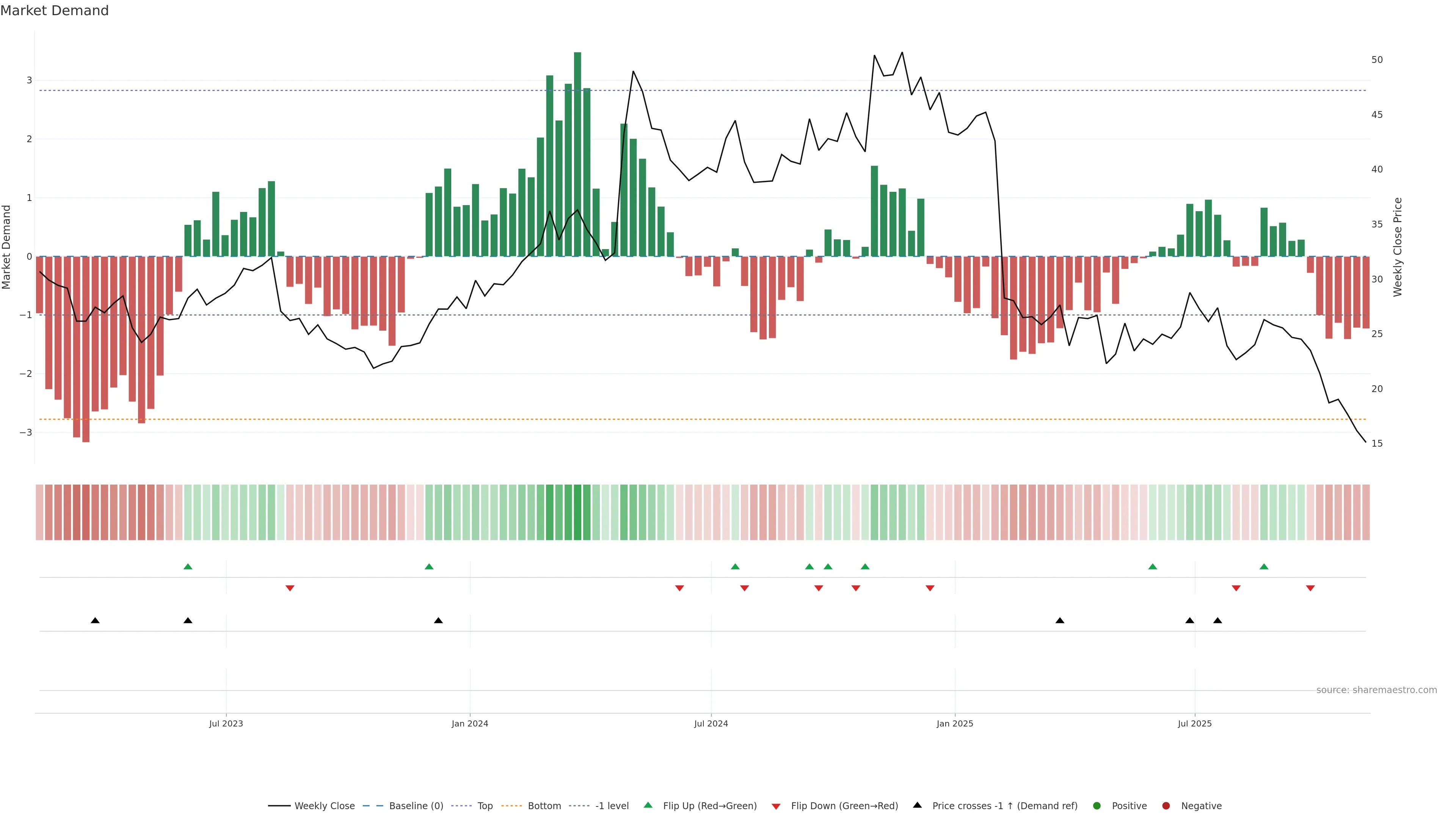Click the Jan 2024 x-axis label
The height and width of the screenshot is (819, 1456).
click(470, 723)
